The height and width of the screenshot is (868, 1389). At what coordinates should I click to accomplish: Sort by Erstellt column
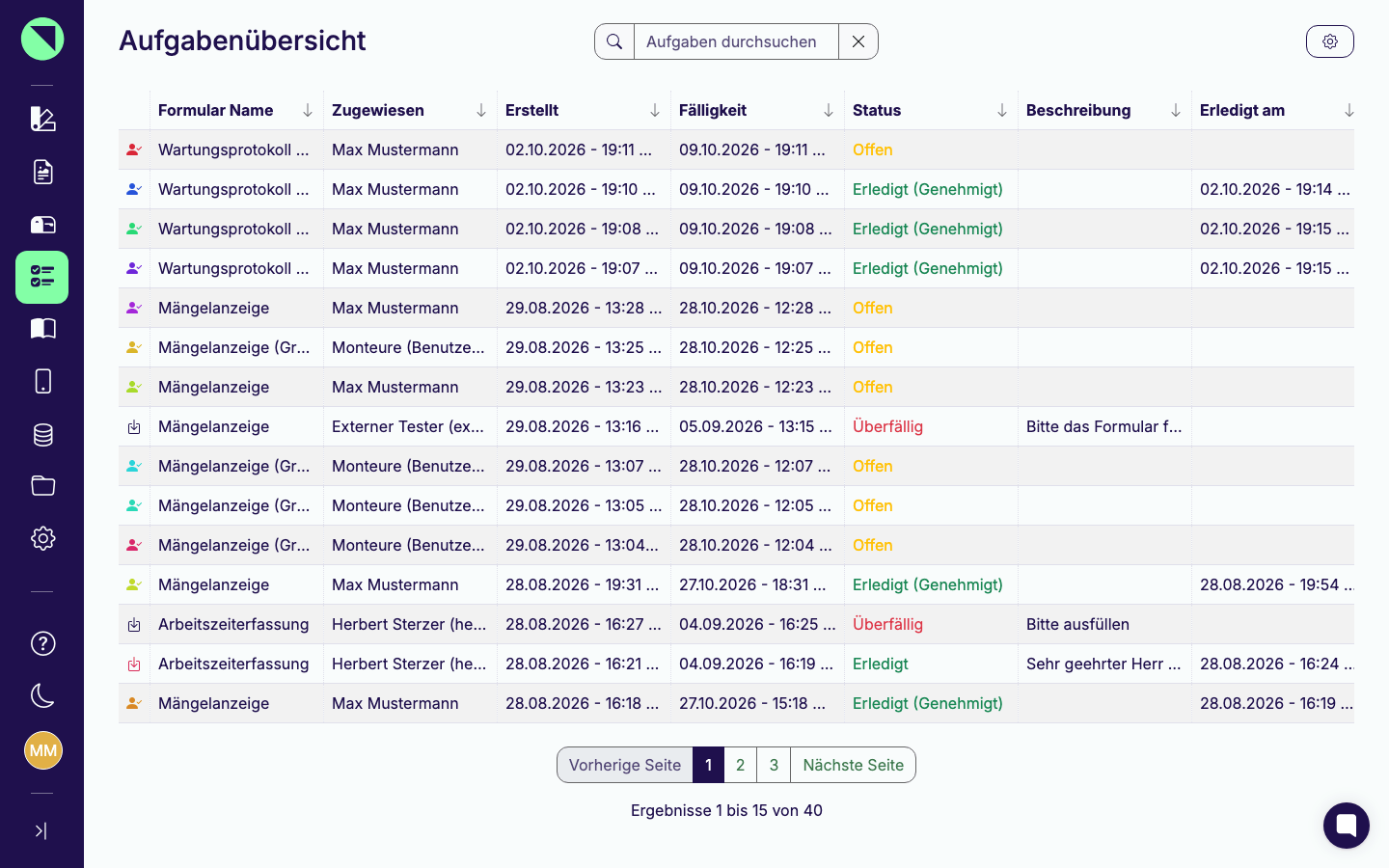tap(655, 110)
